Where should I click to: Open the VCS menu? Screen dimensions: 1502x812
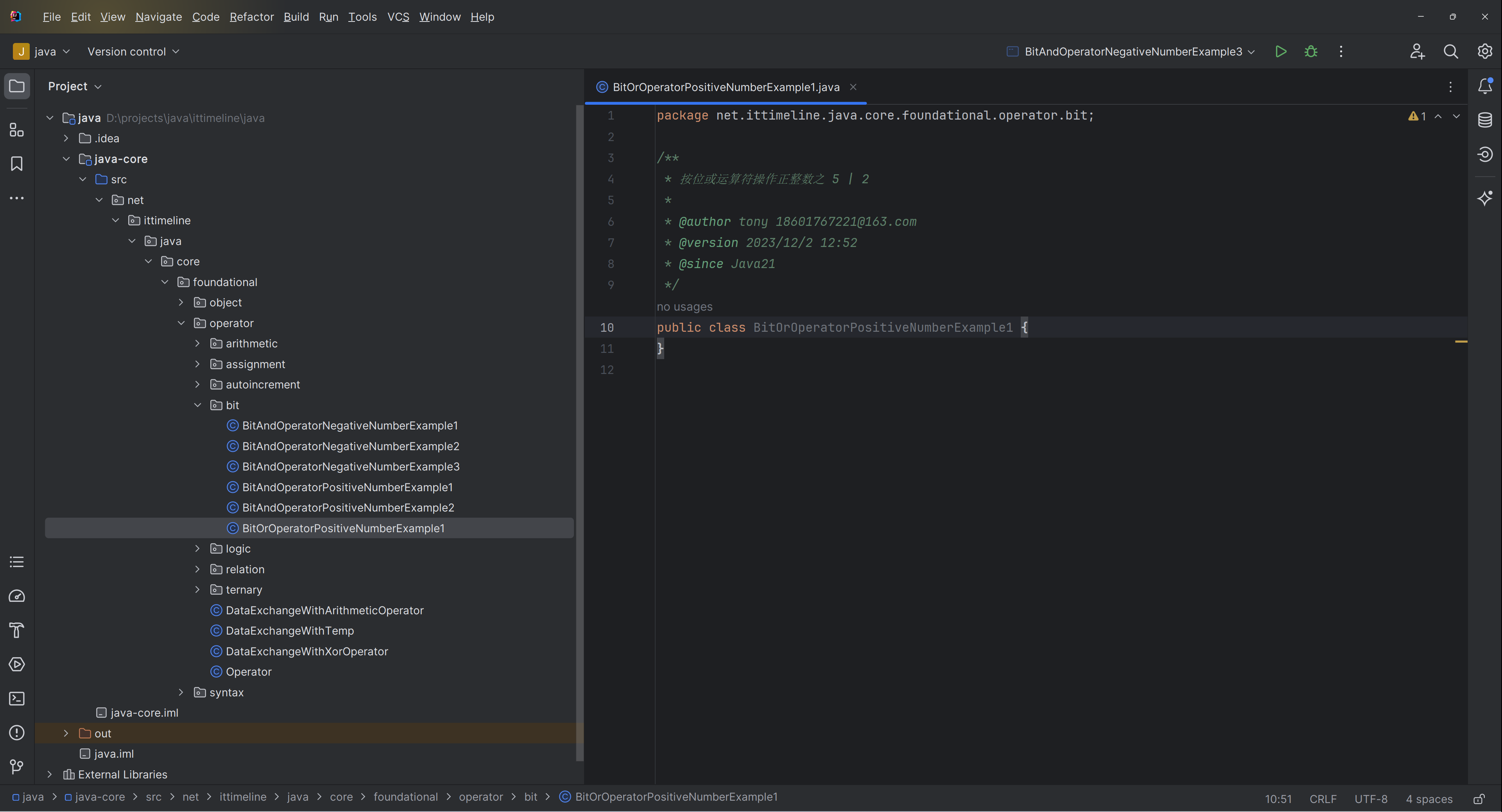[398, 17]
